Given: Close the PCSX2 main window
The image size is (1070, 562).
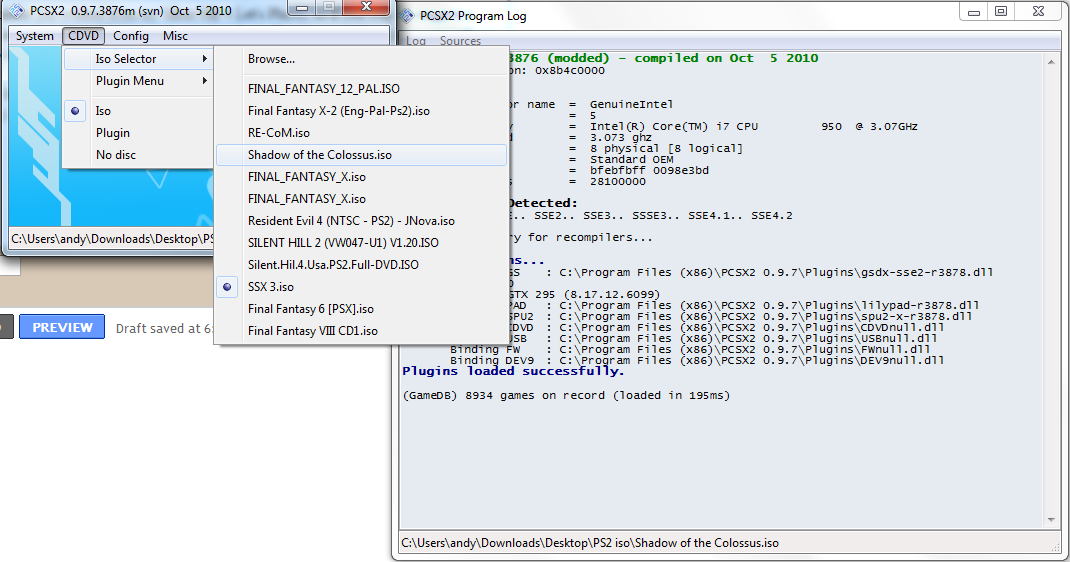Looking at the screenshot, I should 366,8.
